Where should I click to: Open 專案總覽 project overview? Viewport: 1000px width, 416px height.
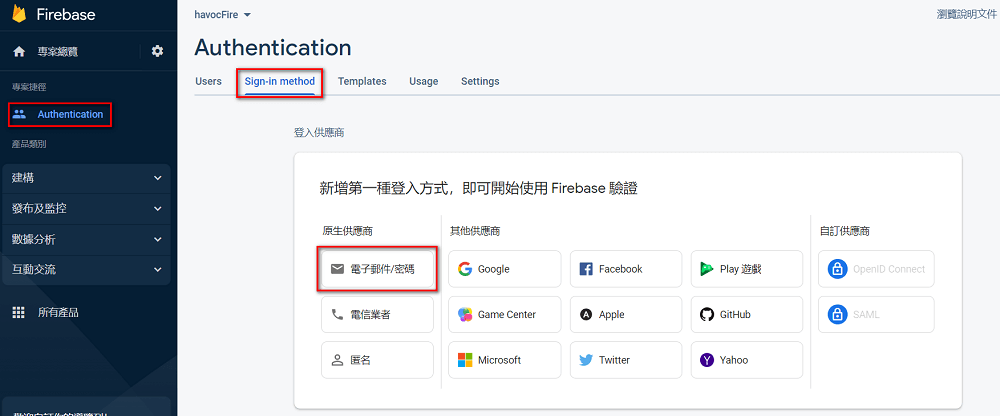[57, 52]
